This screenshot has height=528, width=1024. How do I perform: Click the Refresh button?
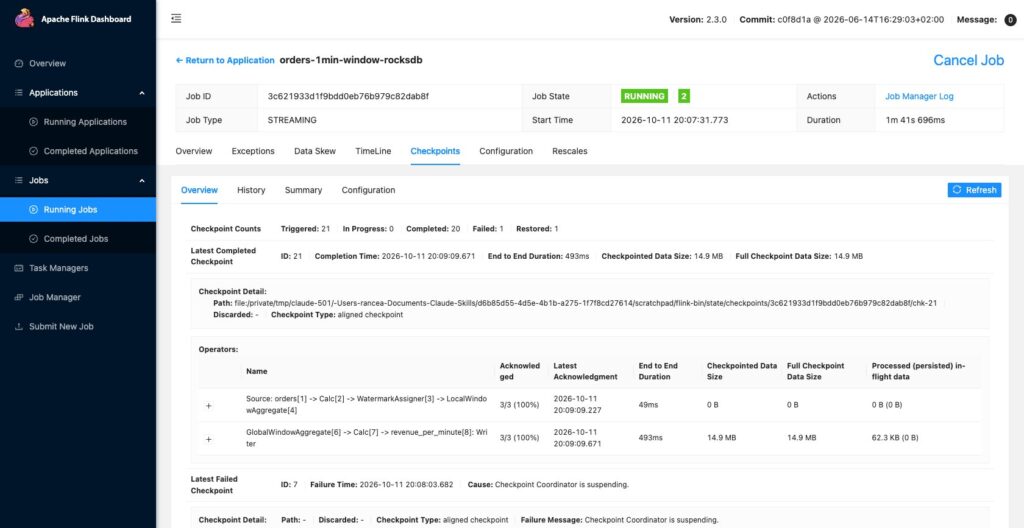pyautogui.click(x=974, y=190)
